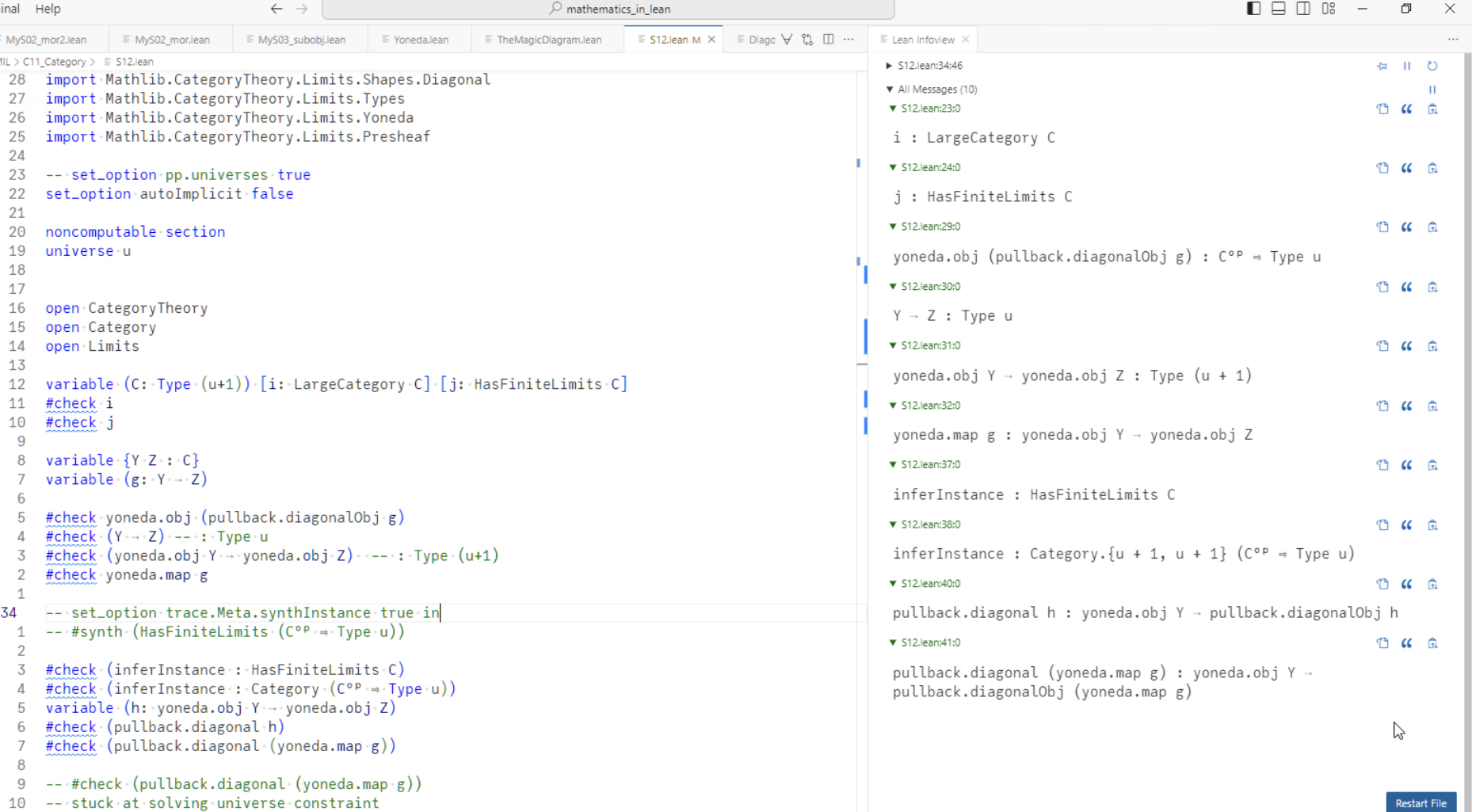Copy S12.lean:32:0 message to comment
This screenshot has height=812, width=1472.
click(1407, 406)
